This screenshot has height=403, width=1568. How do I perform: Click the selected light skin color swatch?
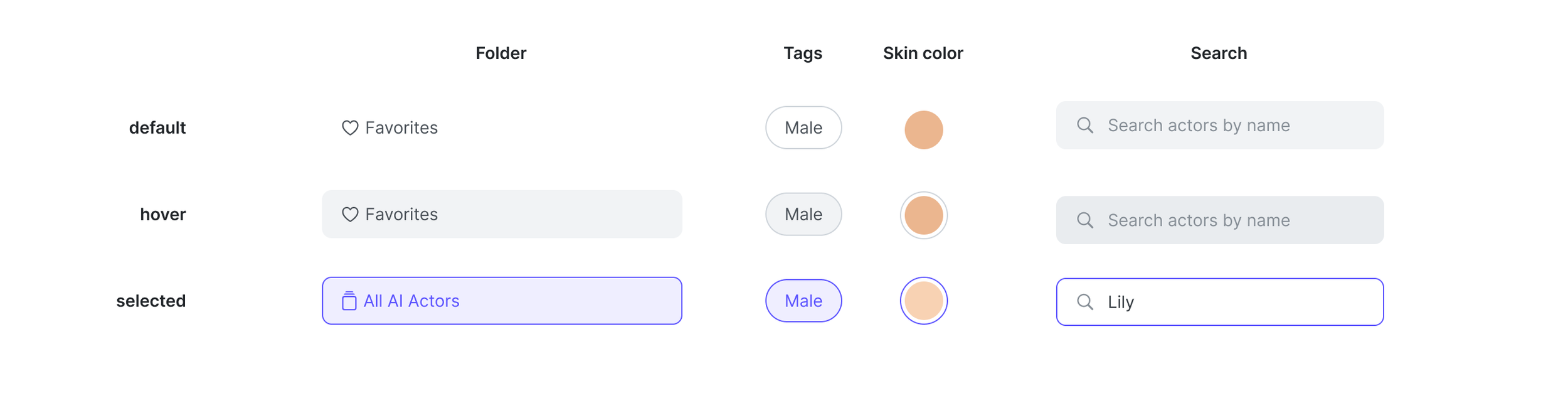[x=923, y=301]
